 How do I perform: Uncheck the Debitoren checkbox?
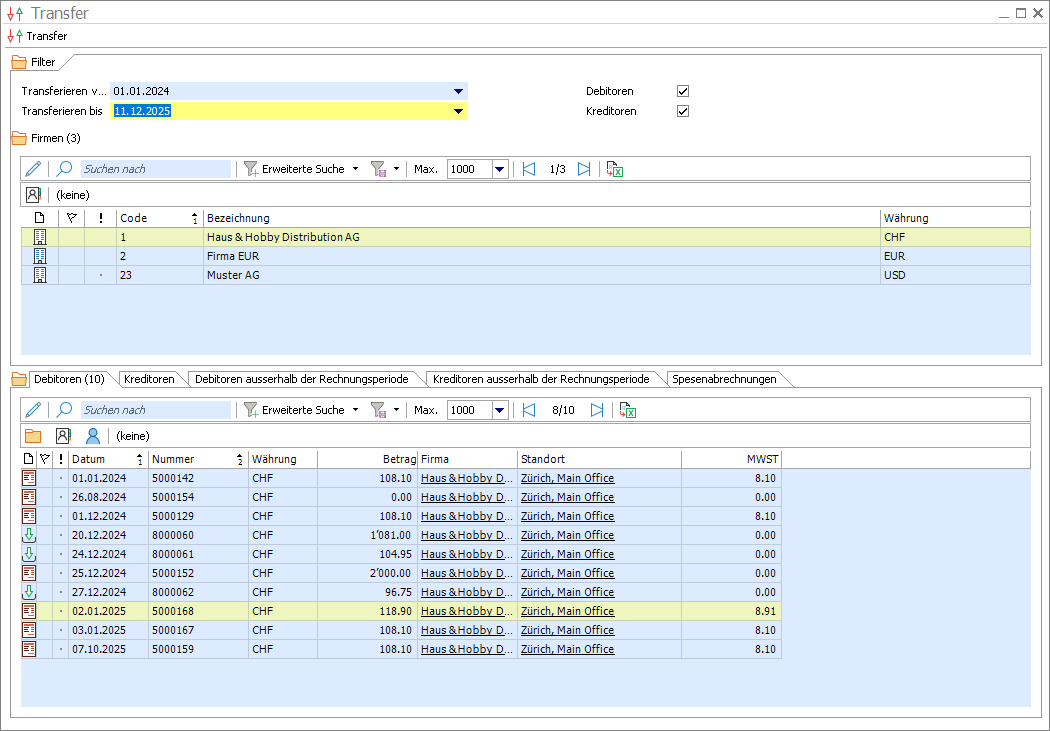click(x=683, y=91)
